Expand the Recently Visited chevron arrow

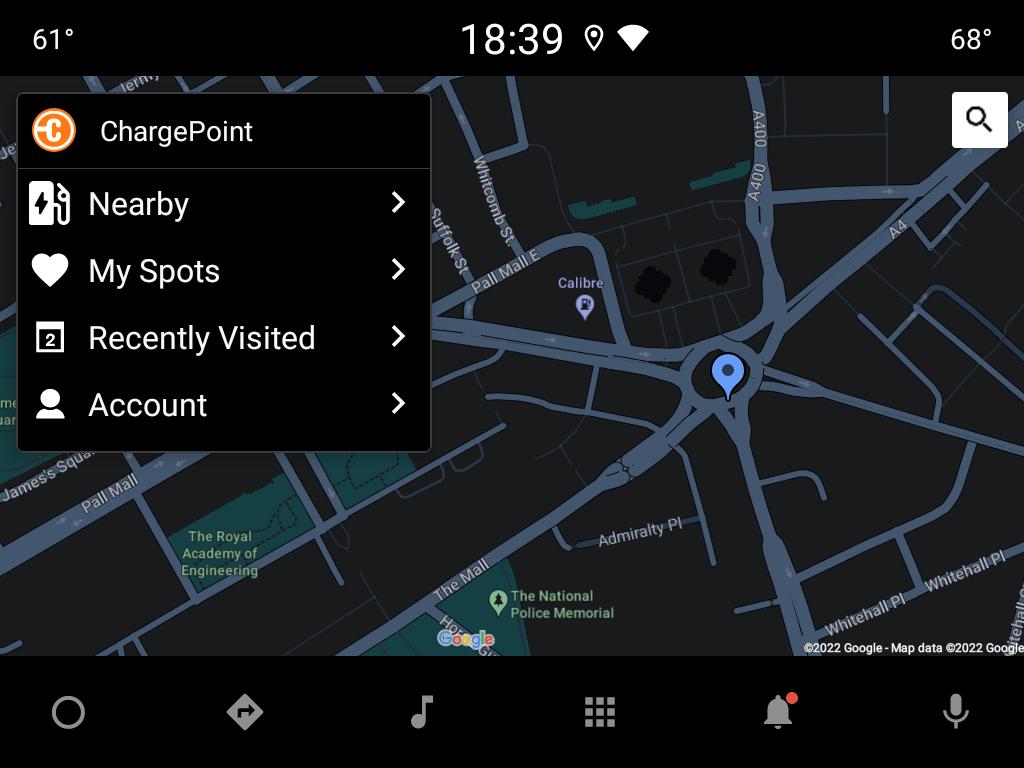pos(398,336)
